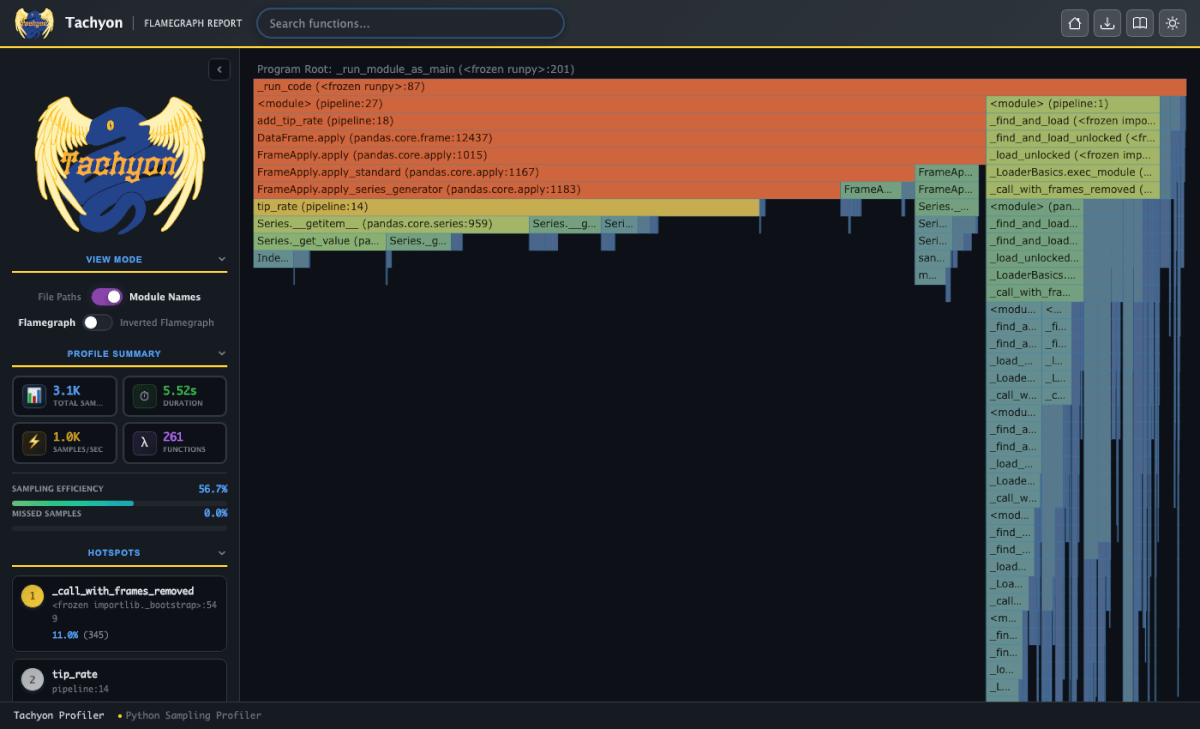Toggle Flamegraph / Inverted Flamegraph switch
The image size is (1200, 729).
97,322
